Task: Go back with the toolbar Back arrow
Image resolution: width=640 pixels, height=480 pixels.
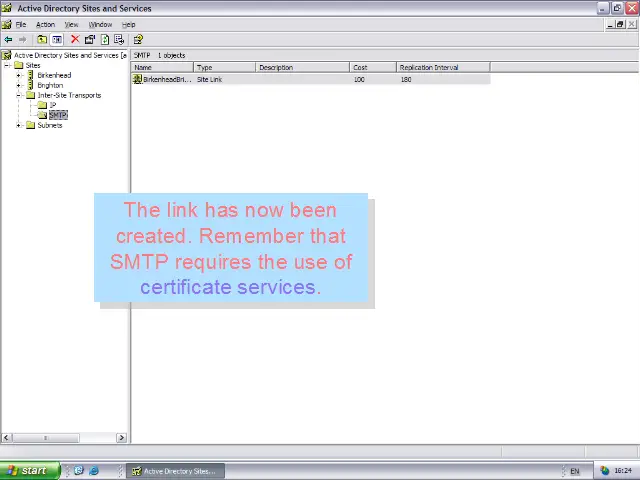Action: pos(8,40)
